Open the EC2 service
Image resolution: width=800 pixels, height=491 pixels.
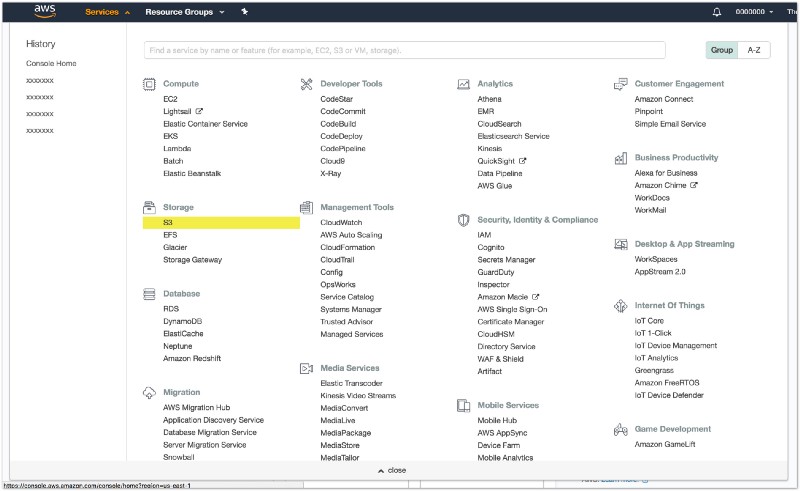point(170,99)
